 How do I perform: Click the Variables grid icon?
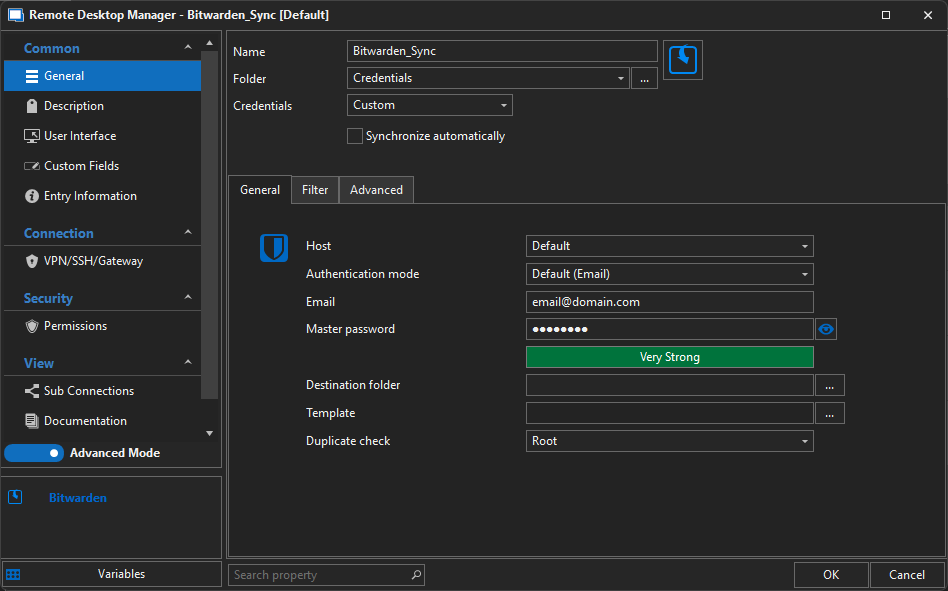pos(13,574)
